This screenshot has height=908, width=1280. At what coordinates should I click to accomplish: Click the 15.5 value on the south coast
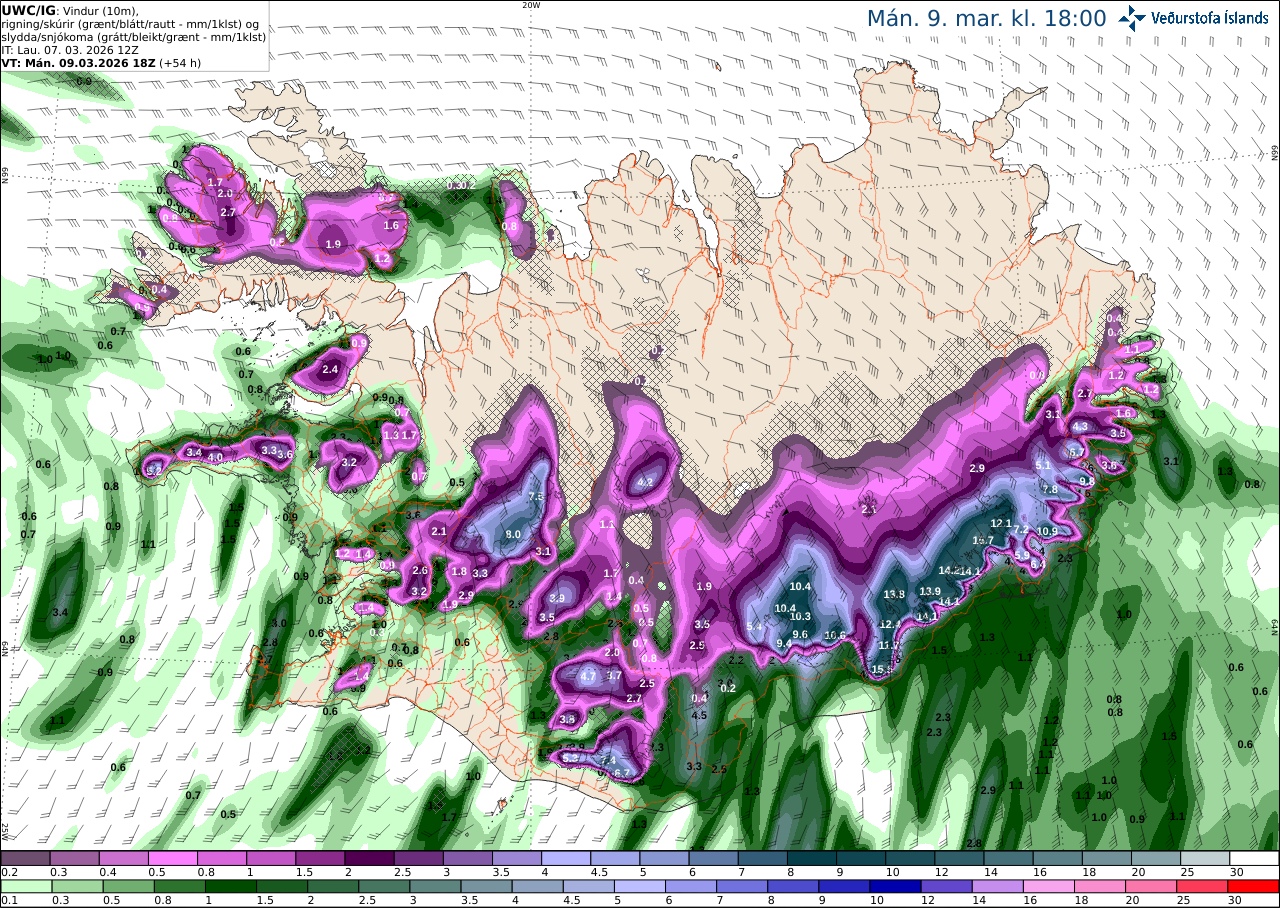(882, 669)
